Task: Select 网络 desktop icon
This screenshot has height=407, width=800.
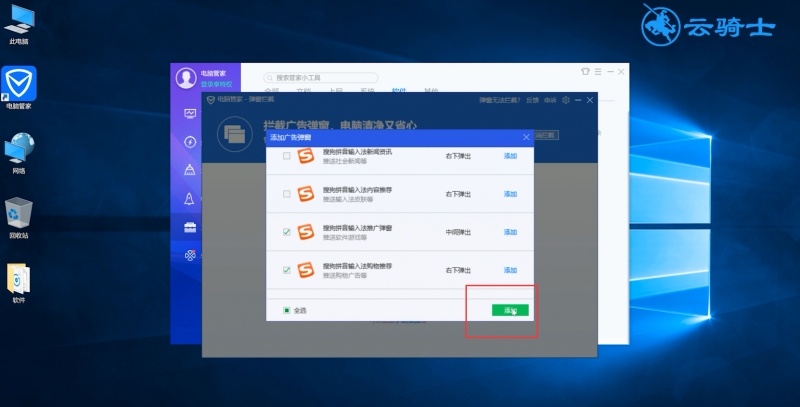Action: (x=19, y=153)
